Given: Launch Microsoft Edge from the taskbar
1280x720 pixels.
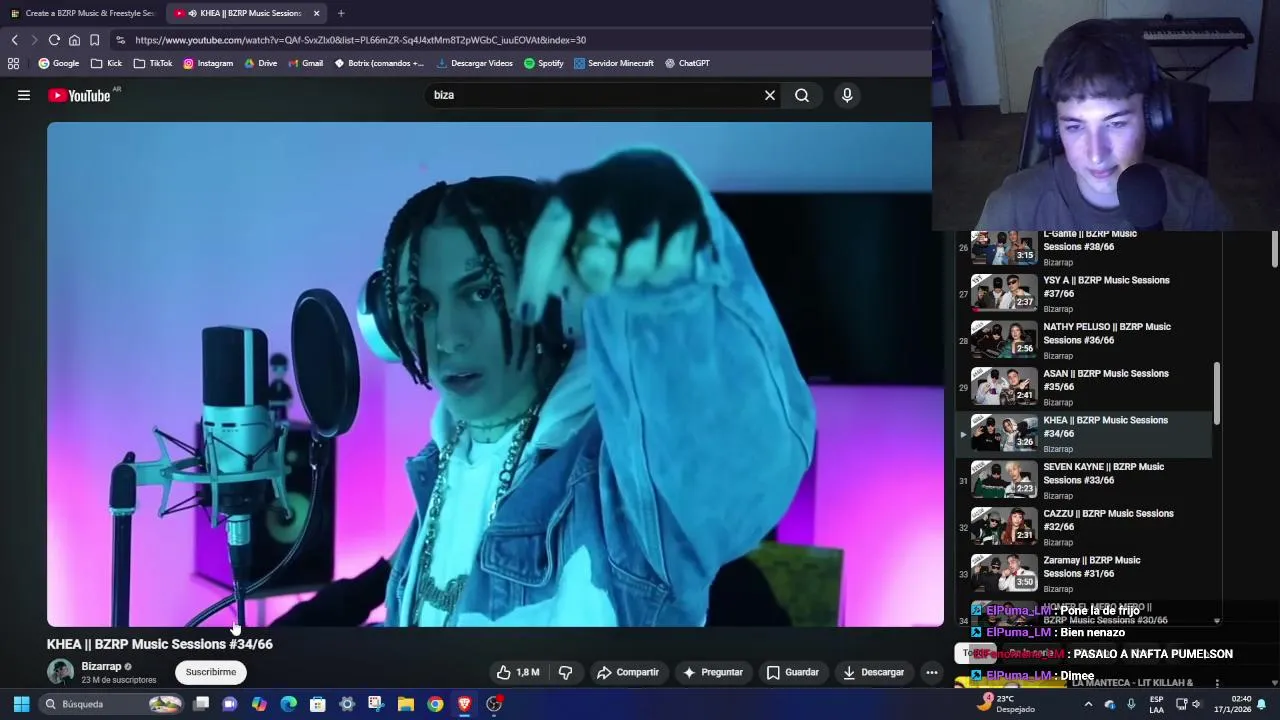Looking at the screenshot, I should click(x=289, y=704).
